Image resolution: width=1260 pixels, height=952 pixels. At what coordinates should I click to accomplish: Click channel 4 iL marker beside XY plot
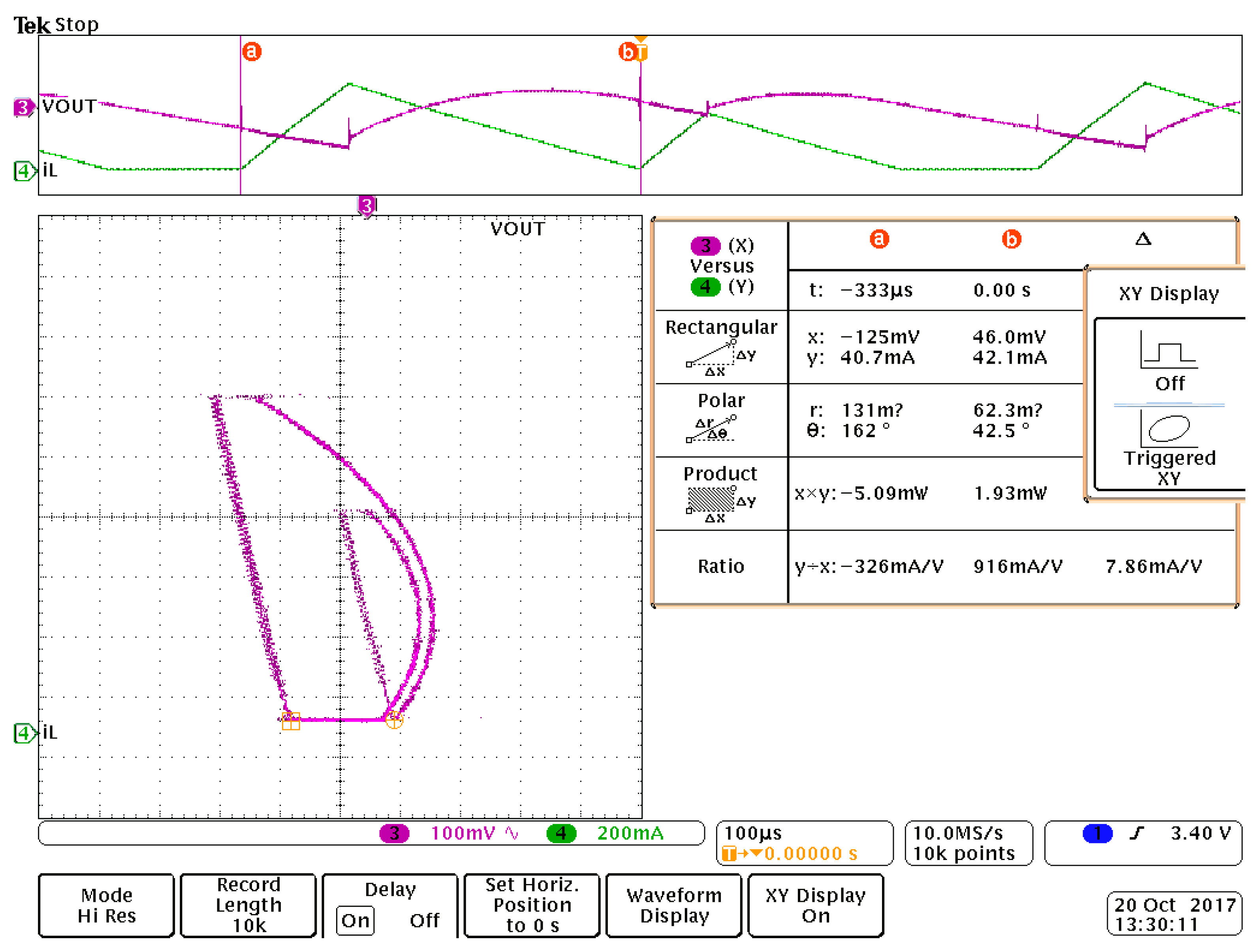23,733
